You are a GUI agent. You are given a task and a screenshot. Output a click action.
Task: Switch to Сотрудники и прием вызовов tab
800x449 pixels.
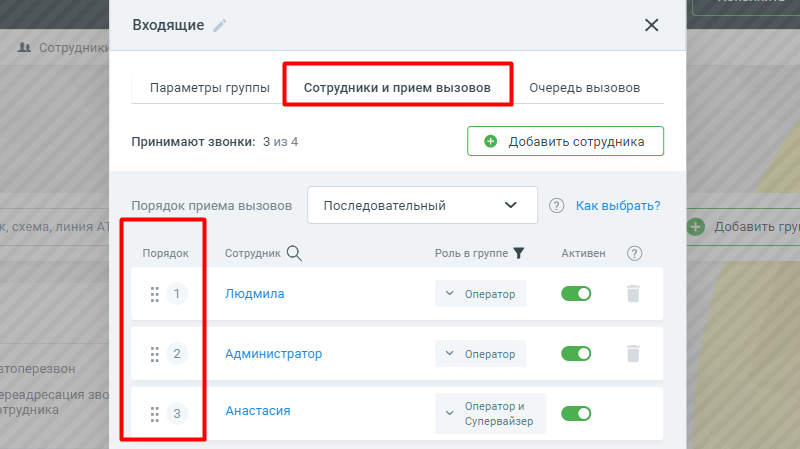[x=397, y=88]
